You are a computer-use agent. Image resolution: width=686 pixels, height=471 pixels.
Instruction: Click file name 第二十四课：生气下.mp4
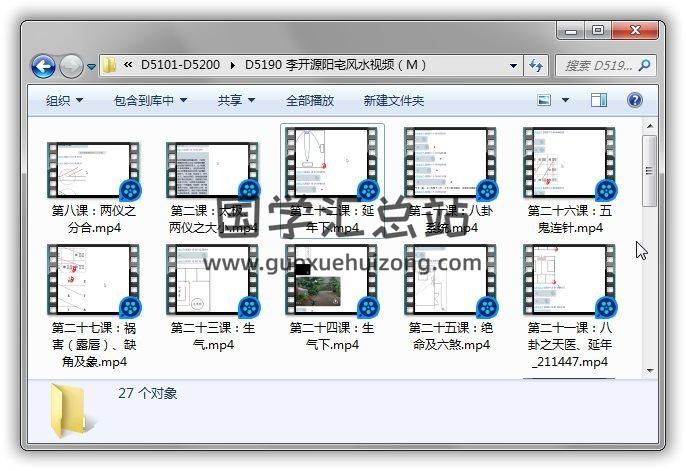click(x=332, y=336)
